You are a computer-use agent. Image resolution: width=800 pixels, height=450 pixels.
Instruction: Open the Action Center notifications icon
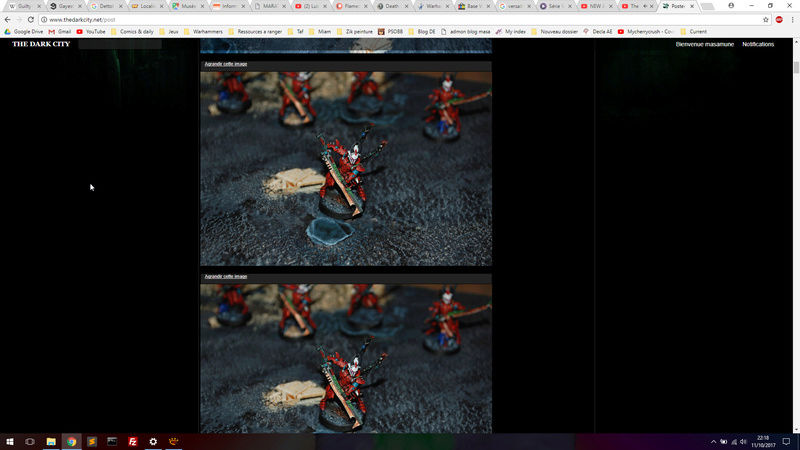tap(786, 441)
